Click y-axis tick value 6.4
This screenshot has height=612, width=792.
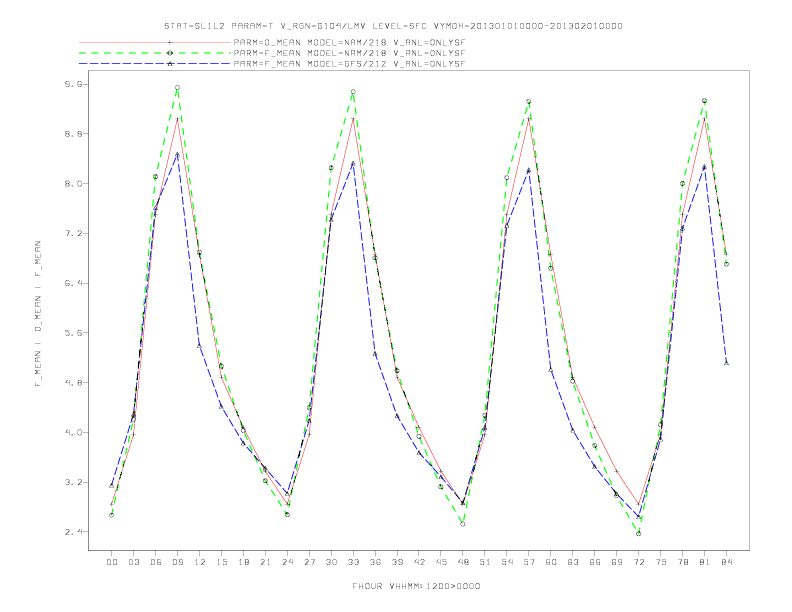pos(72,283)
